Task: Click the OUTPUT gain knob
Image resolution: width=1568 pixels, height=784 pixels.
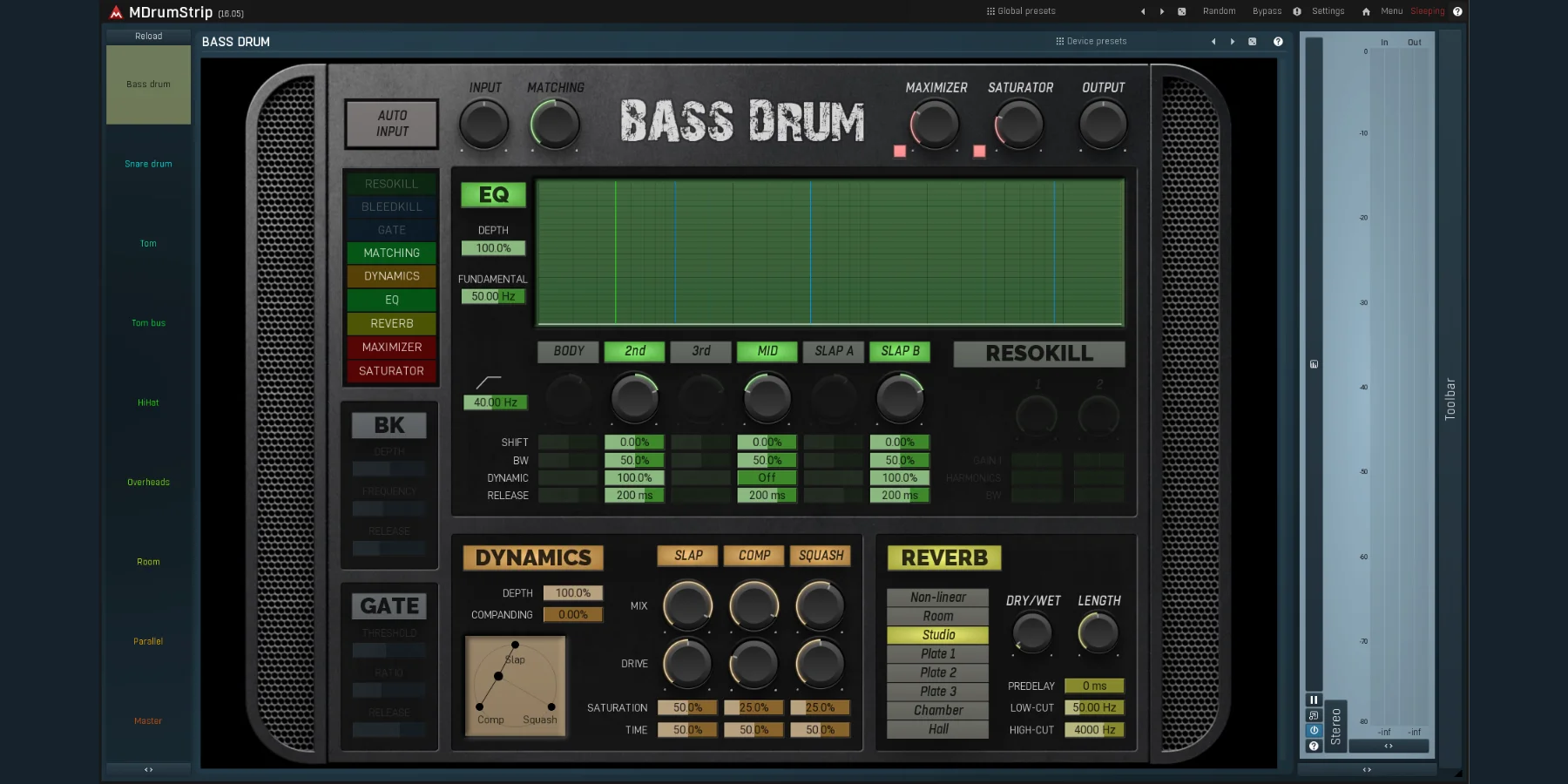Action: click(1103, 125)
